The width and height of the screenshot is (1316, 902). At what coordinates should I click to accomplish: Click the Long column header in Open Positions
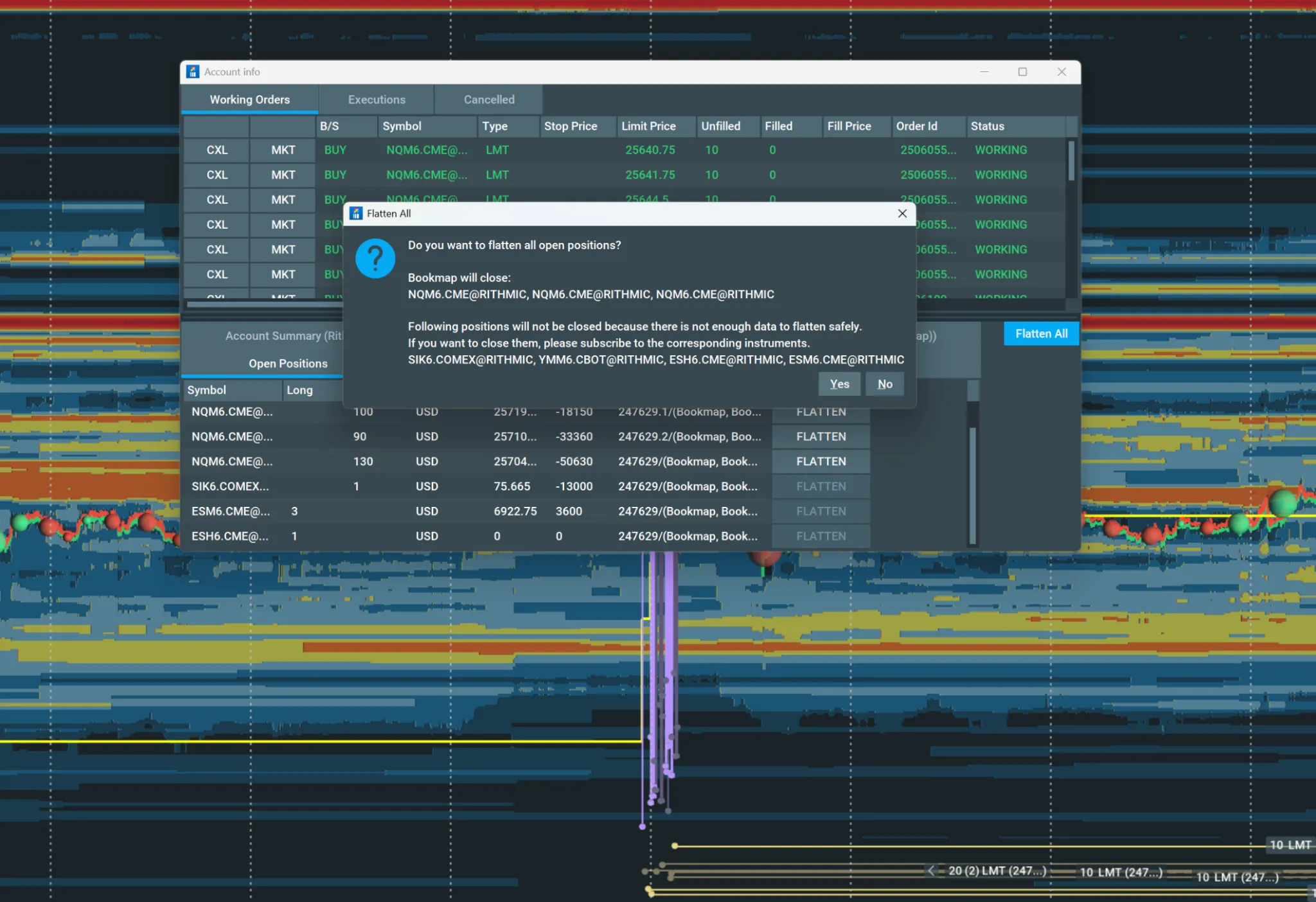[x=313, y=390]
